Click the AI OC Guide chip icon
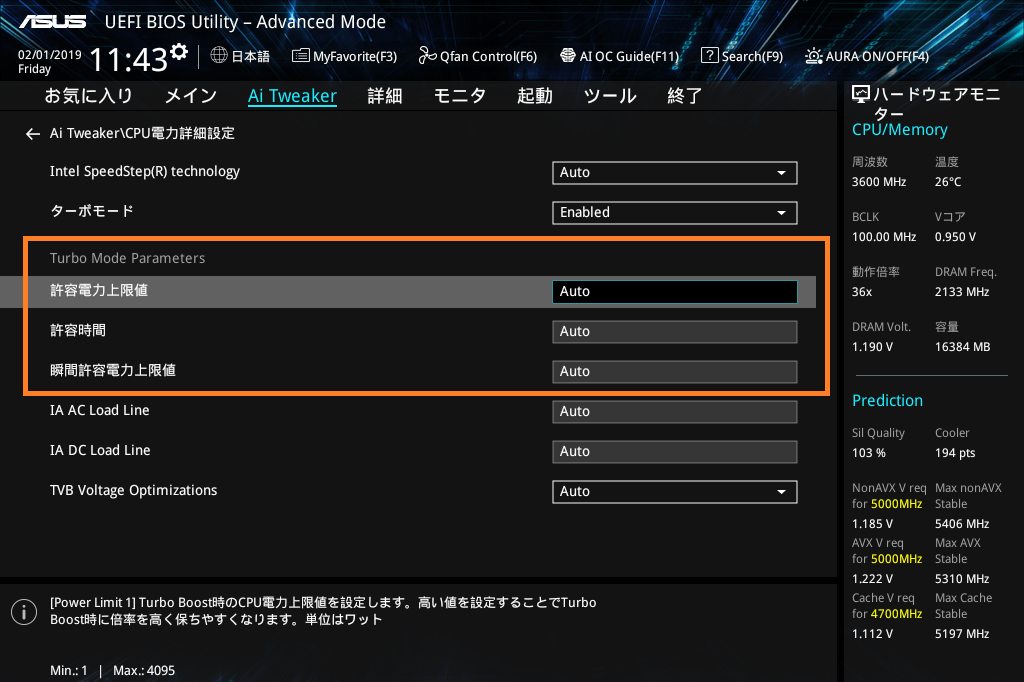1024x682 pixels. (568, 56)
